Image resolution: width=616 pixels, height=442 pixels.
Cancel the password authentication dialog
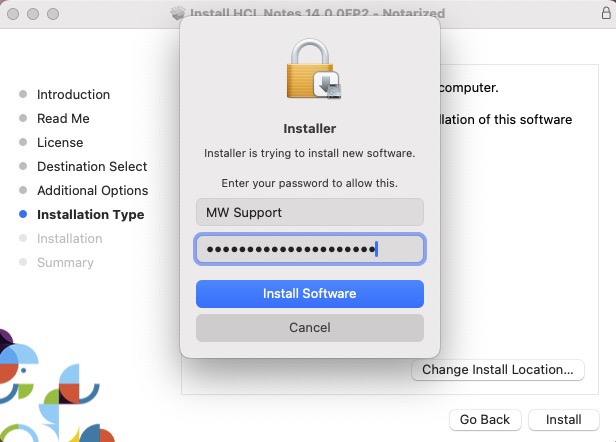pyautogui.click(x=309, y=327)
